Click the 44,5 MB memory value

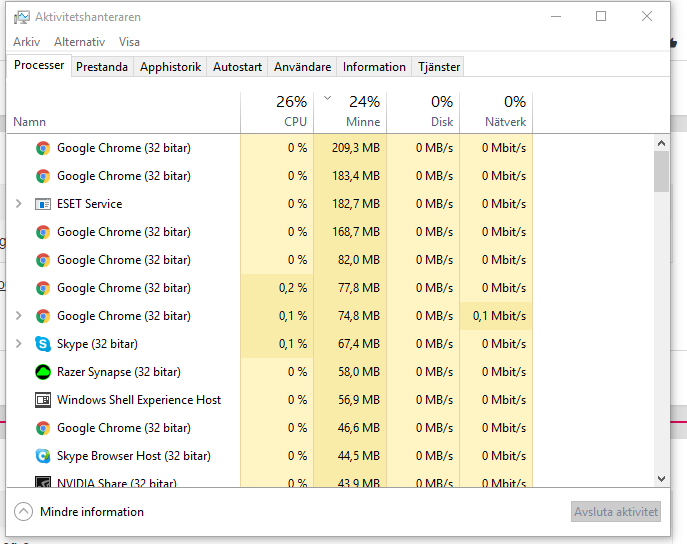pos(359,456)
